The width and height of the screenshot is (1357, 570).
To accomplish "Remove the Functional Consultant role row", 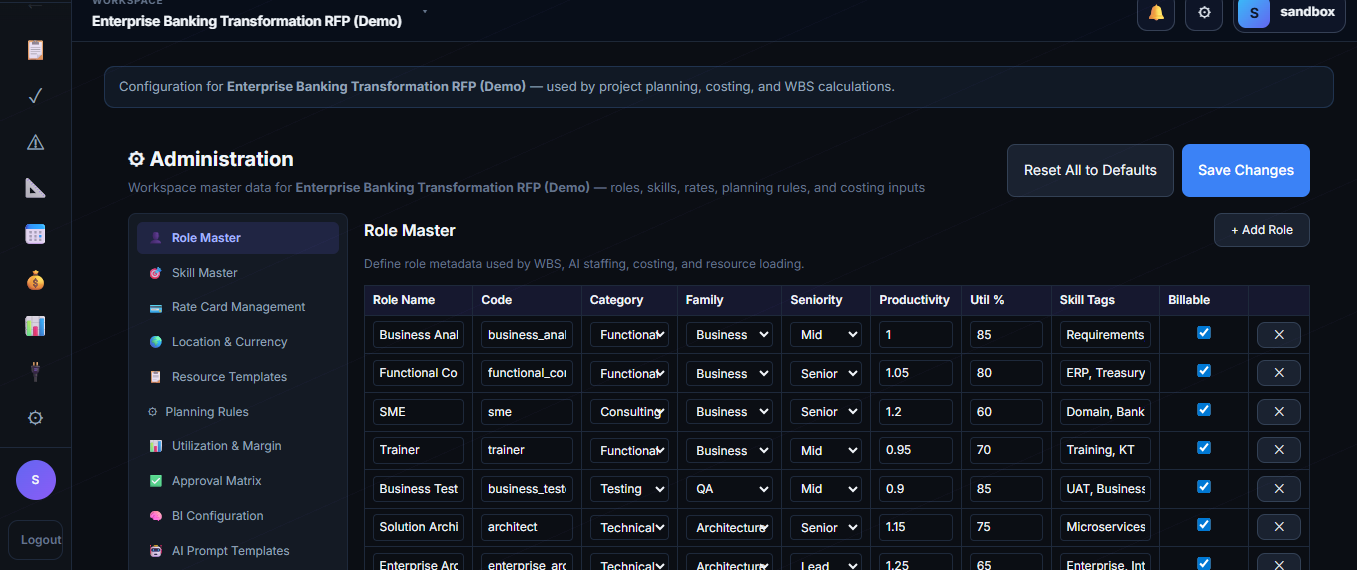I will click(1279, 373).
